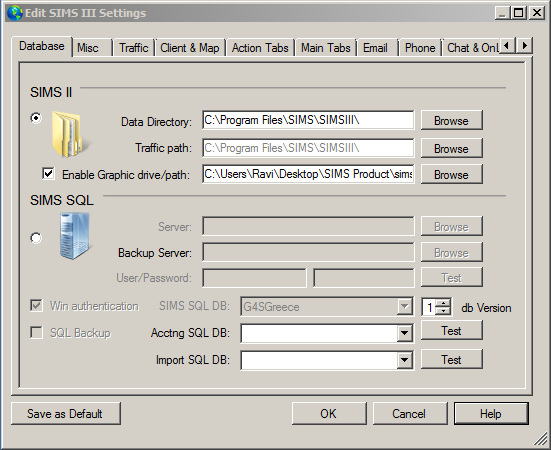
Task: Select the SIMS SQL radio button
Action: point(36,238)
